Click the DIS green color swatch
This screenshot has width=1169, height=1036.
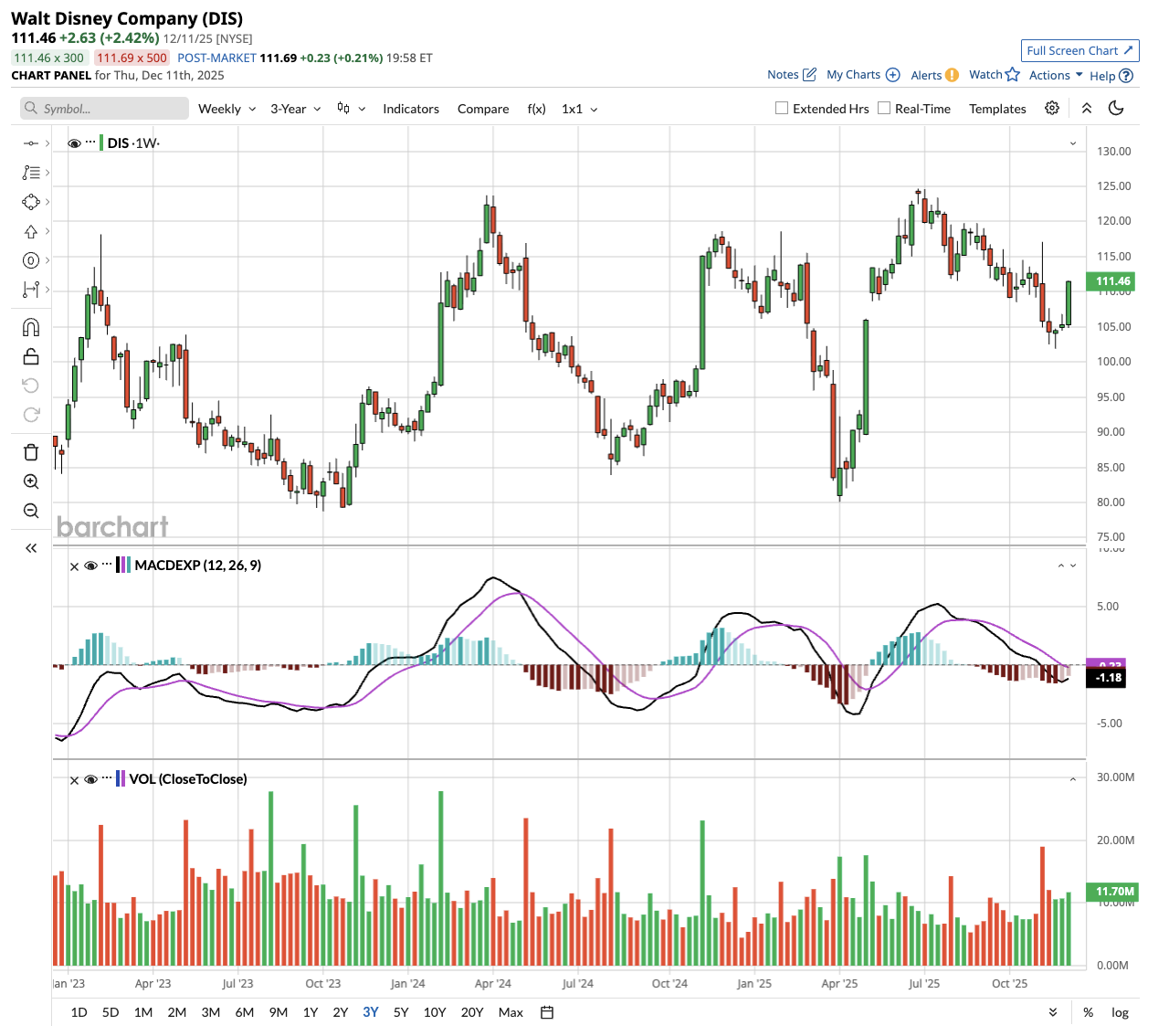pyautogui.click(x=102, y=143)
